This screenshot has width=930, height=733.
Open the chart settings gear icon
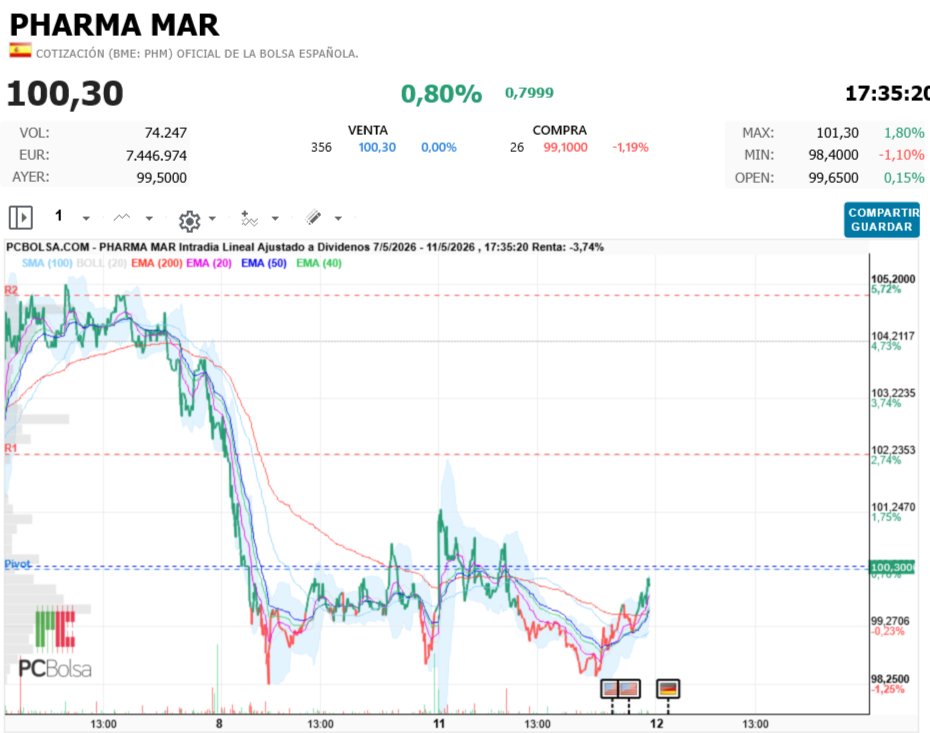[x=189, y=221]
